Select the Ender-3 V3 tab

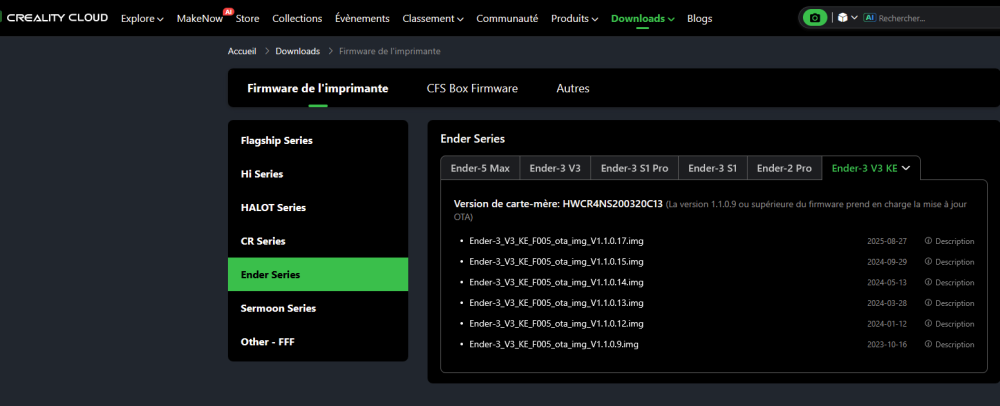(555, 168)
